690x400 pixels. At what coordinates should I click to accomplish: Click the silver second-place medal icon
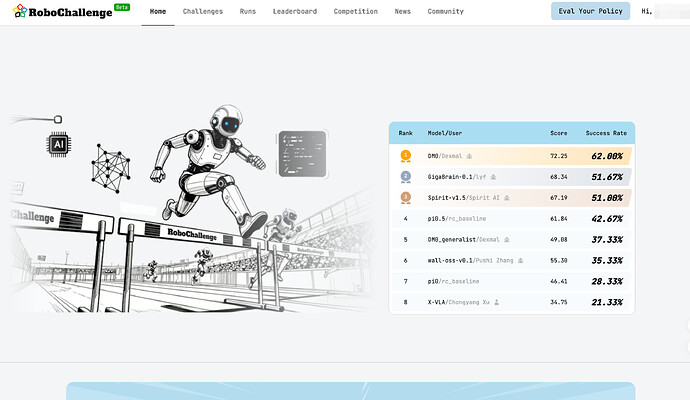[405, 177]
